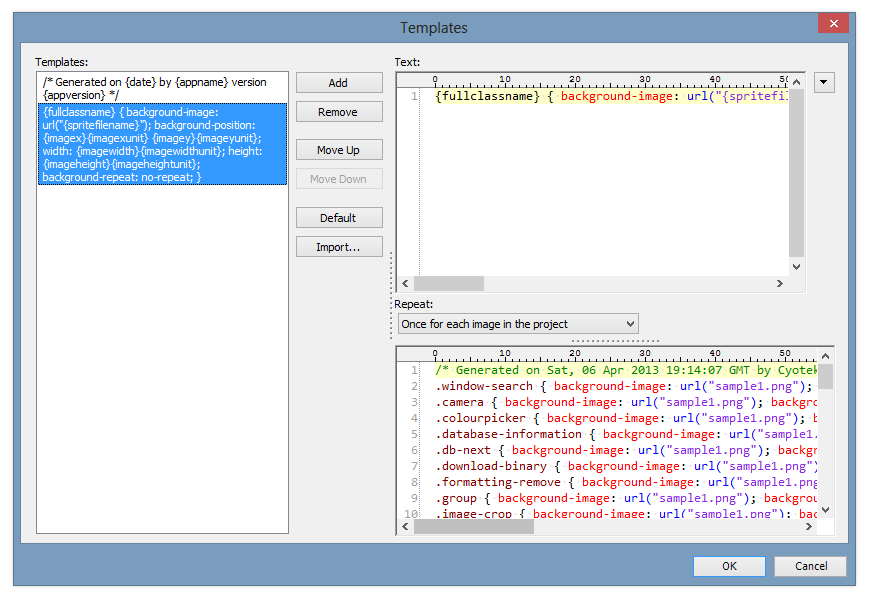Click the .window-search line in preview
This screenshot has width=873, height=605.
coord(625,386)
